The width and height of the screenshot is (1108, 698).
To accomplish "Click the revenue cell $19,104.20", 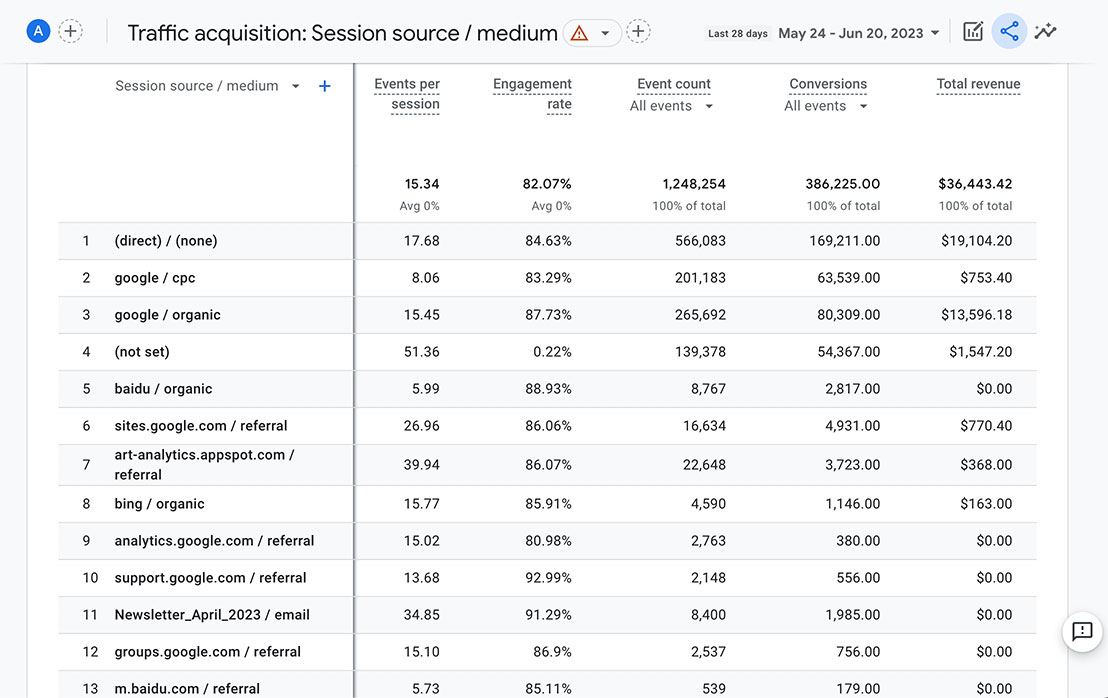I will (976, 241).
